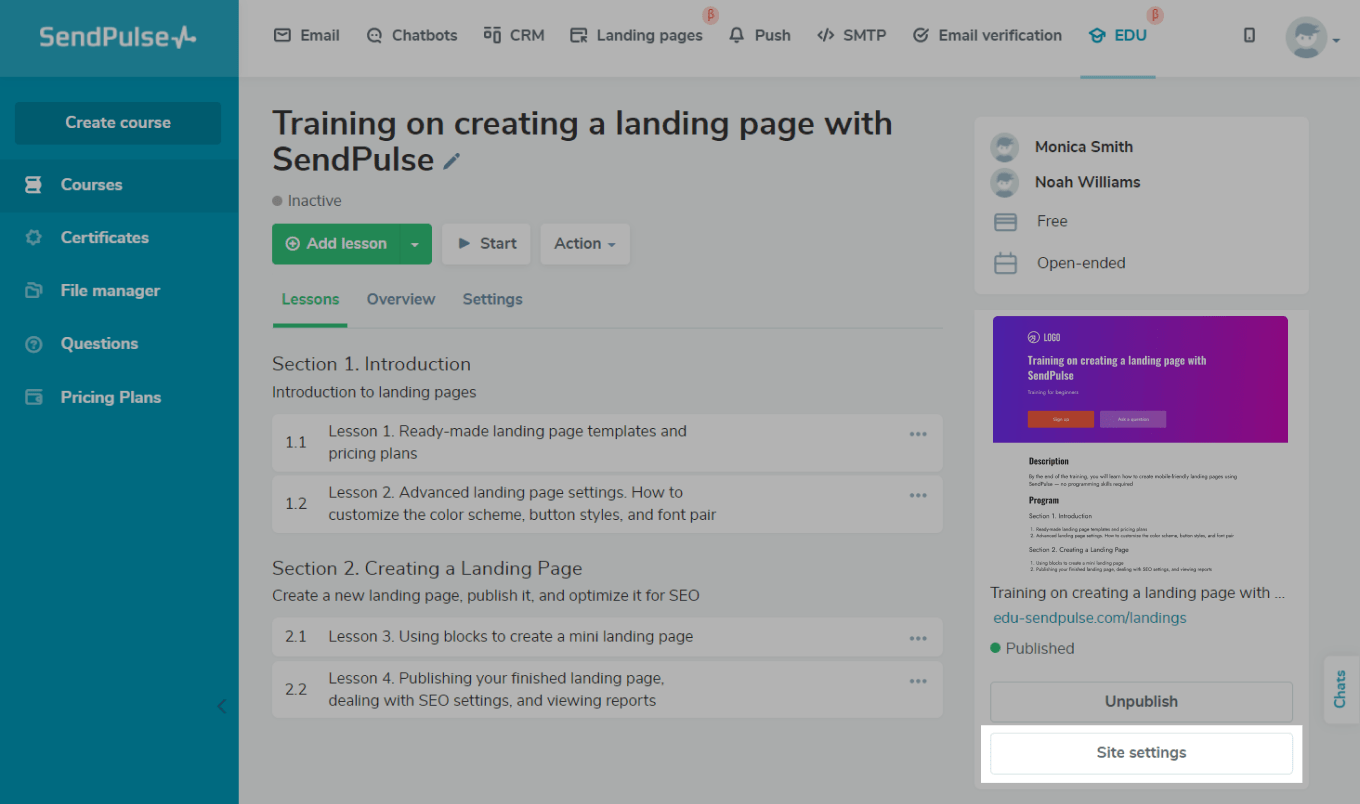This screenshot has height=804, width=1360.
Task: Open the user avatar account menu
Action: point(1311,38)
